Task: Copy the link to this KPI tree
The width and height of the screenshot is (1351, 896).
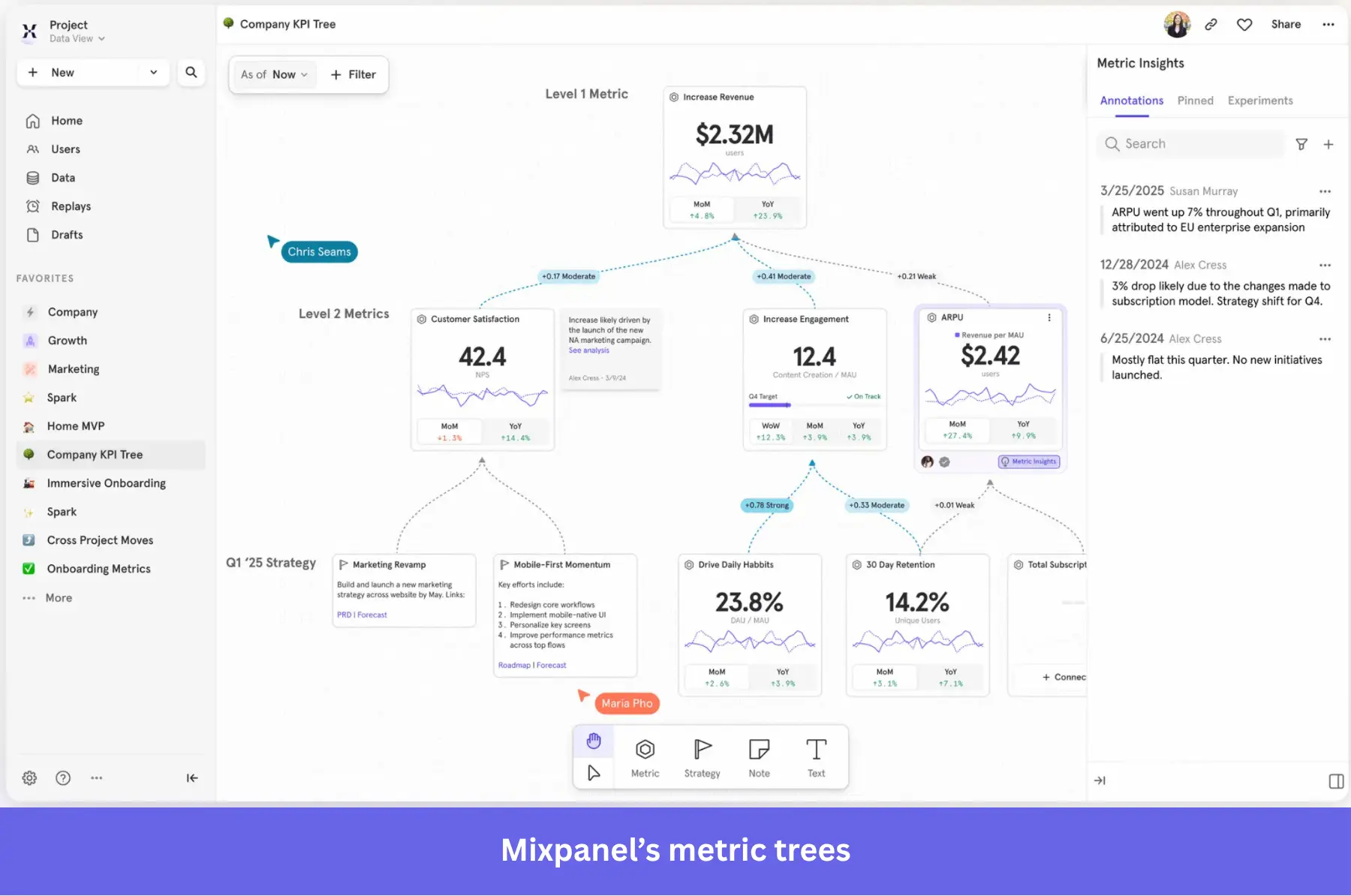Action: pyautogui.click(x=1211, y=24)
